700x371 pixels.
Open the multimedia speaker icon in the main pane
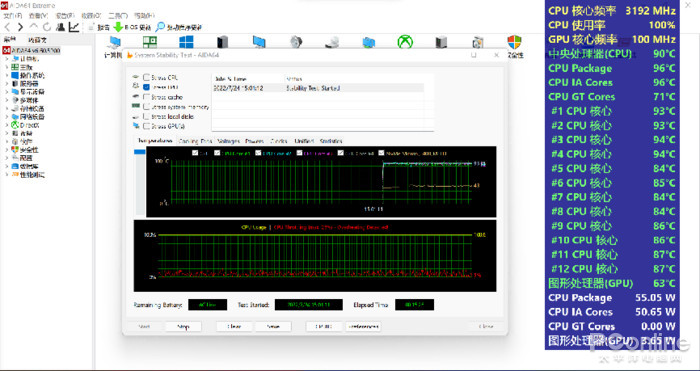[x=296, y=42]
